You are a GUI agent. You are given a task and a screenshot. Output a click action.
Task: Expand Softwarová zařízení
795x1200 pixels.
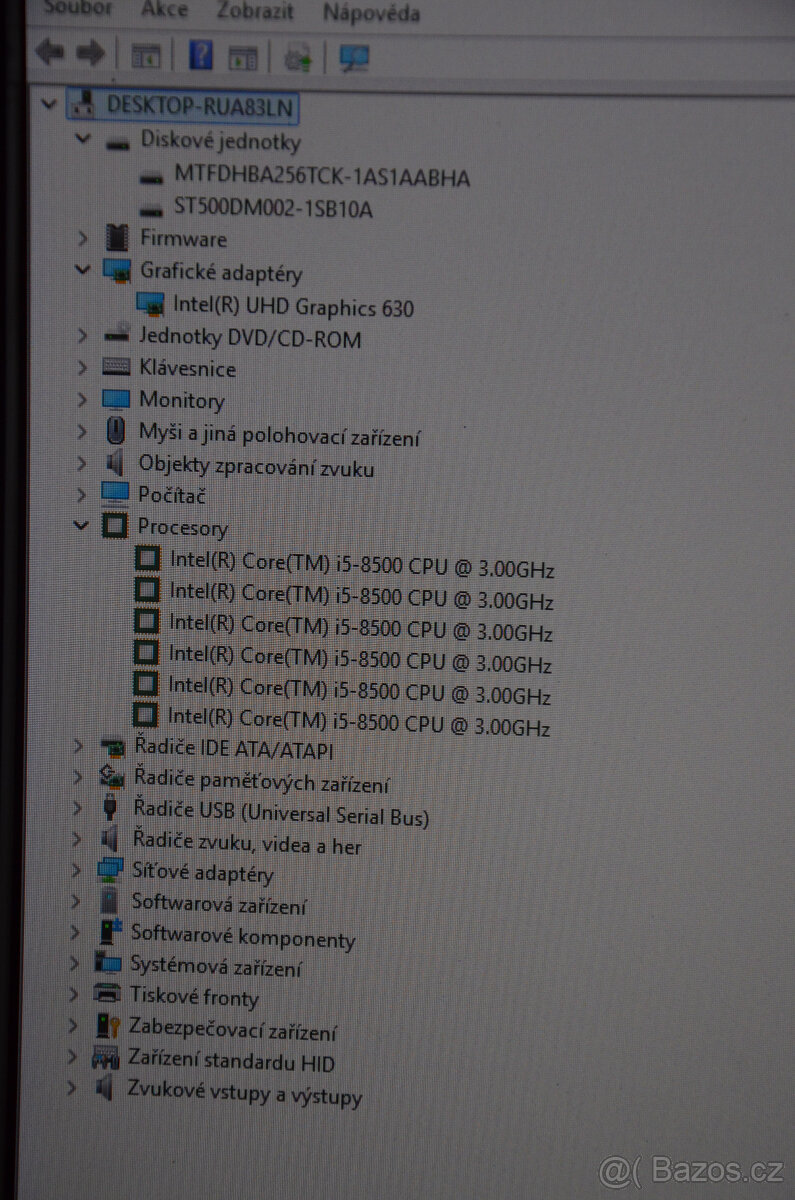pyautogui.click(x=75, y=902)
